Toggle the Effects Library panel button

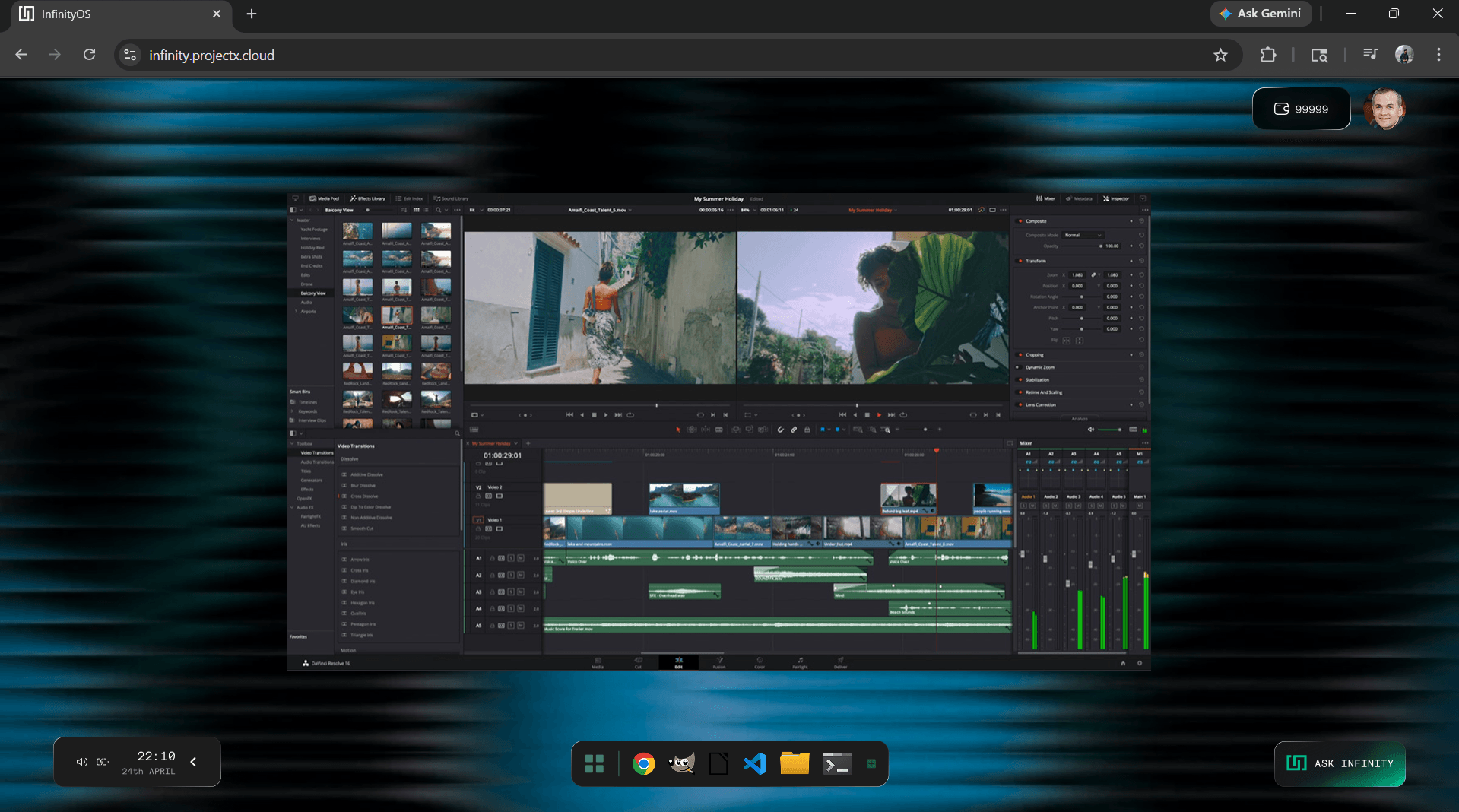pyautogui.click(x=367, y=198)
